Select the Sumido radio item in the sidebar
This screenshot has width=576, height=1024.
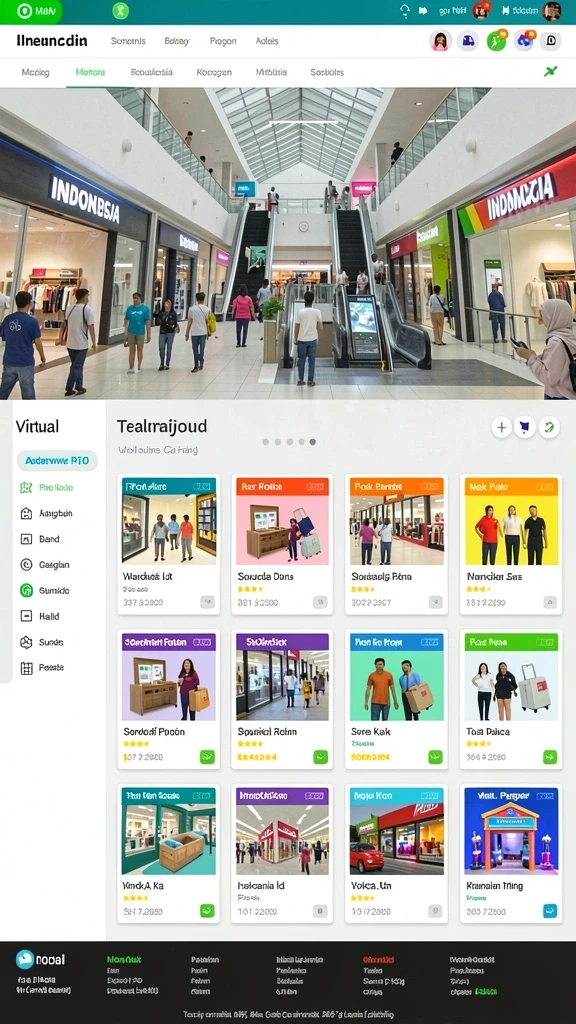click(27, 590)
